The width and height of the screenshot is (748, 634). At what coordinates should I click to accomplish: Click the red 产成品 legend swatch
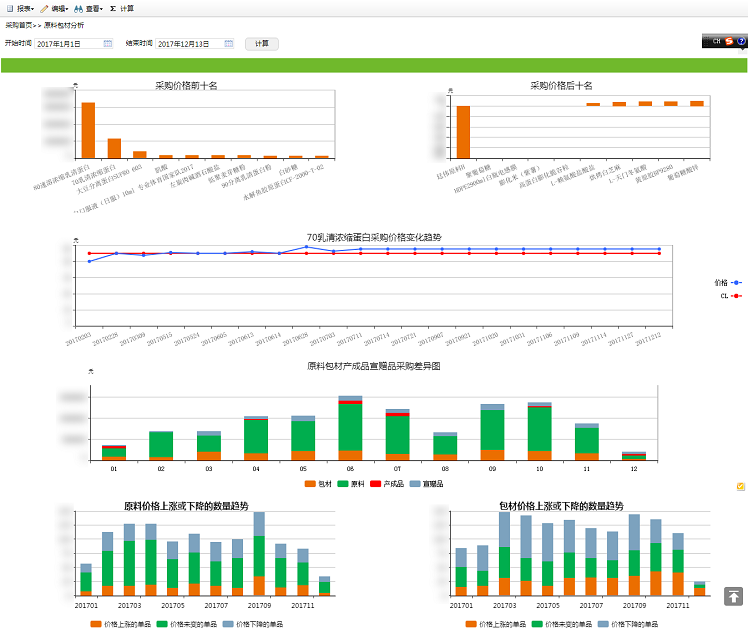click(x=378, y=484)
